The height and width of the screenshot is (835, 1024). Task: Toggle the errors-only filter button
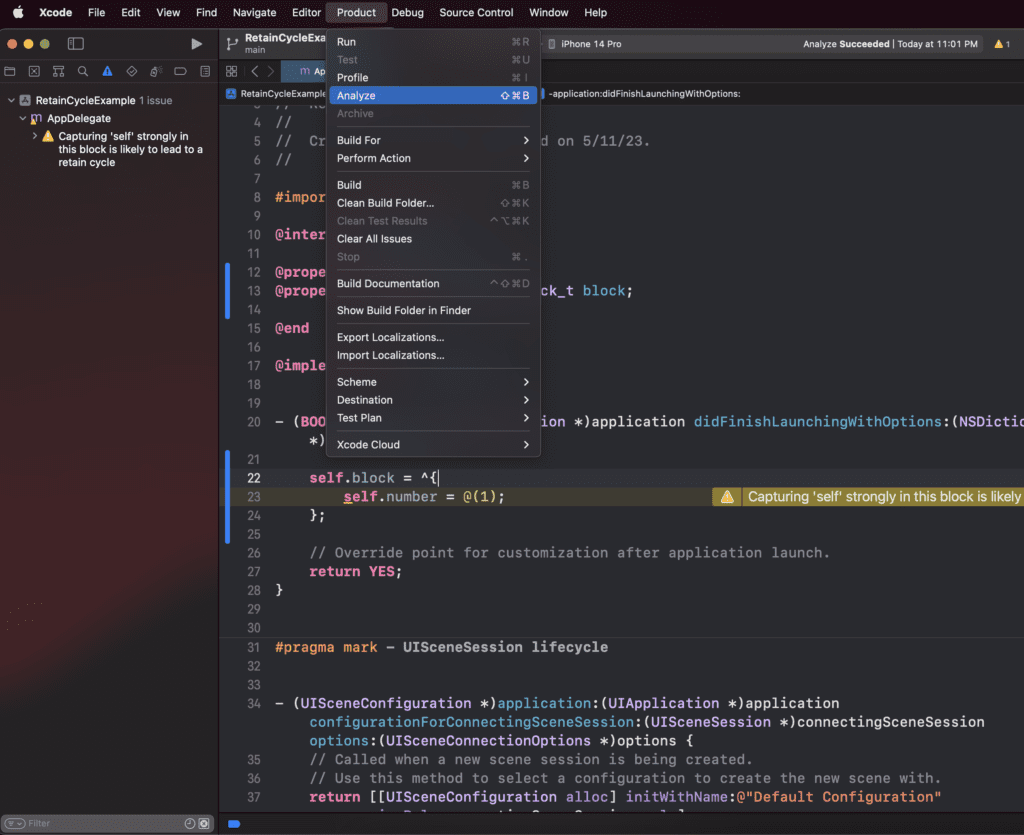coord(204,823)
